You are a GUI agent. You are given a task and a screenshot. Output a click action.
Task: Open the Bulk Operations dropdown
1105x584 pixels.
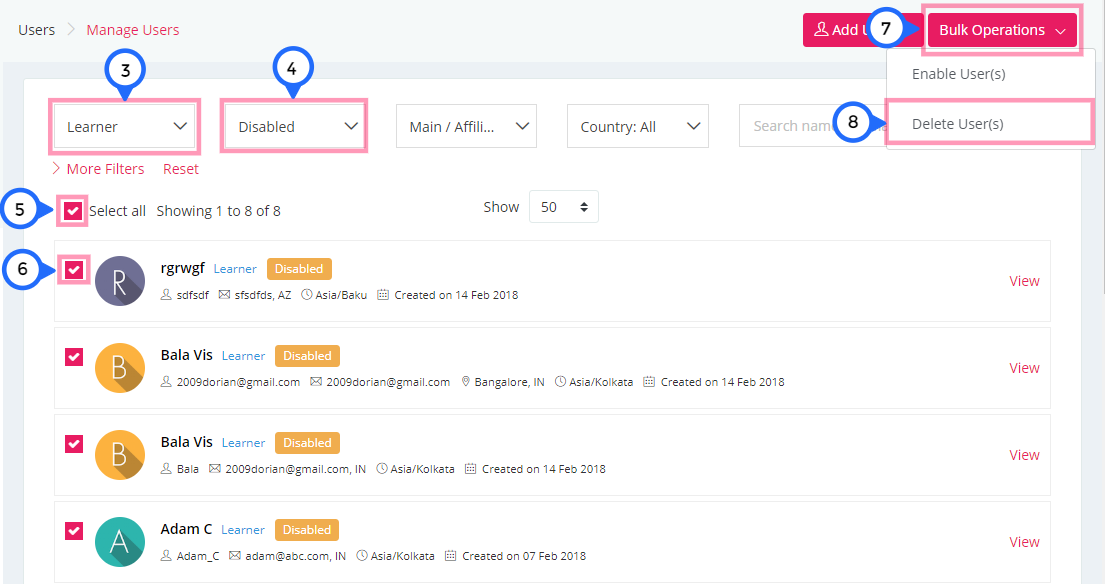pyautogui.click(x=1002, y=30)
